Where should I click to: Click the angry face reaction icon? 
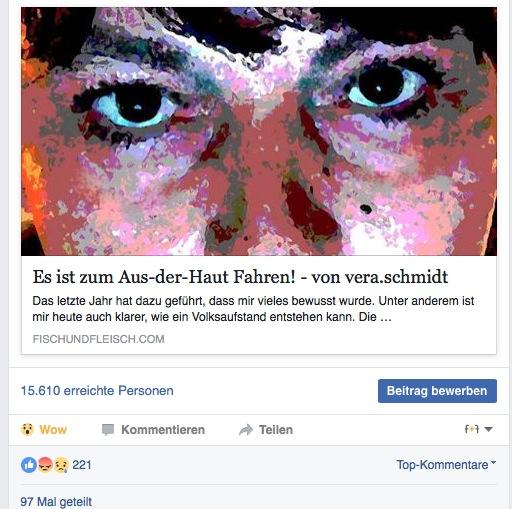point(45,465)
